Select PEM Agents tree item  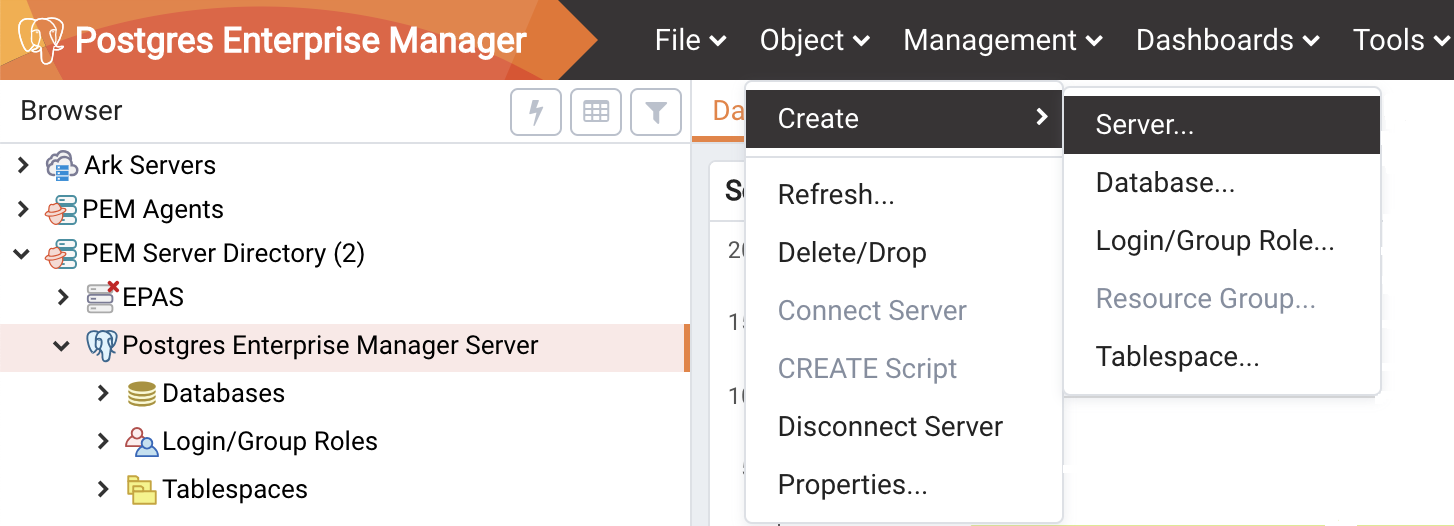coord(153,209)
